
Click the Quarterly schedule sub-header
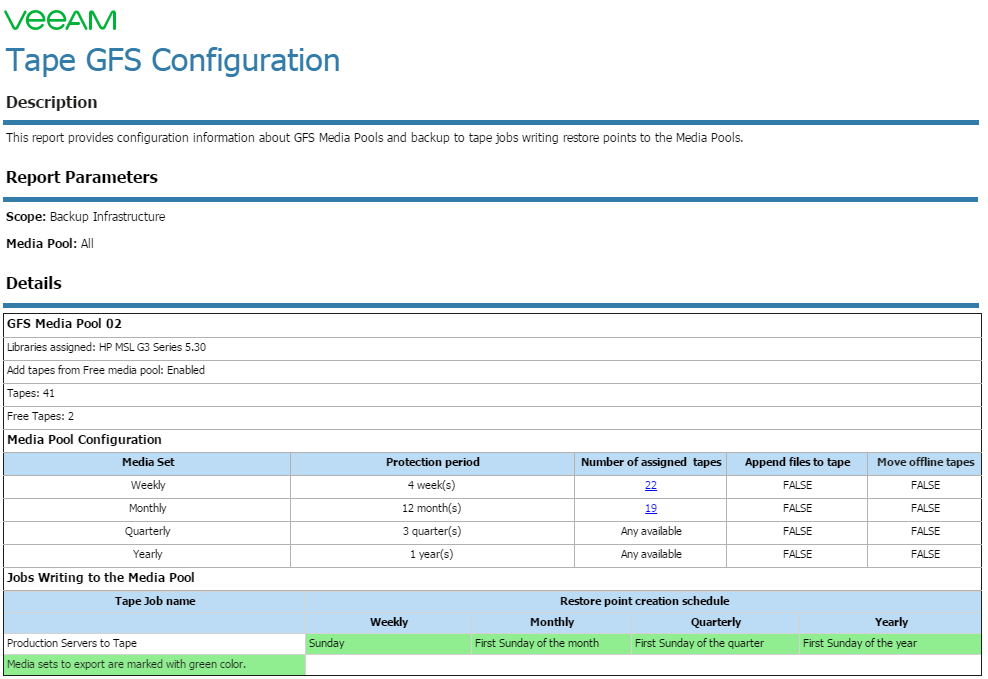click(715, 623)
